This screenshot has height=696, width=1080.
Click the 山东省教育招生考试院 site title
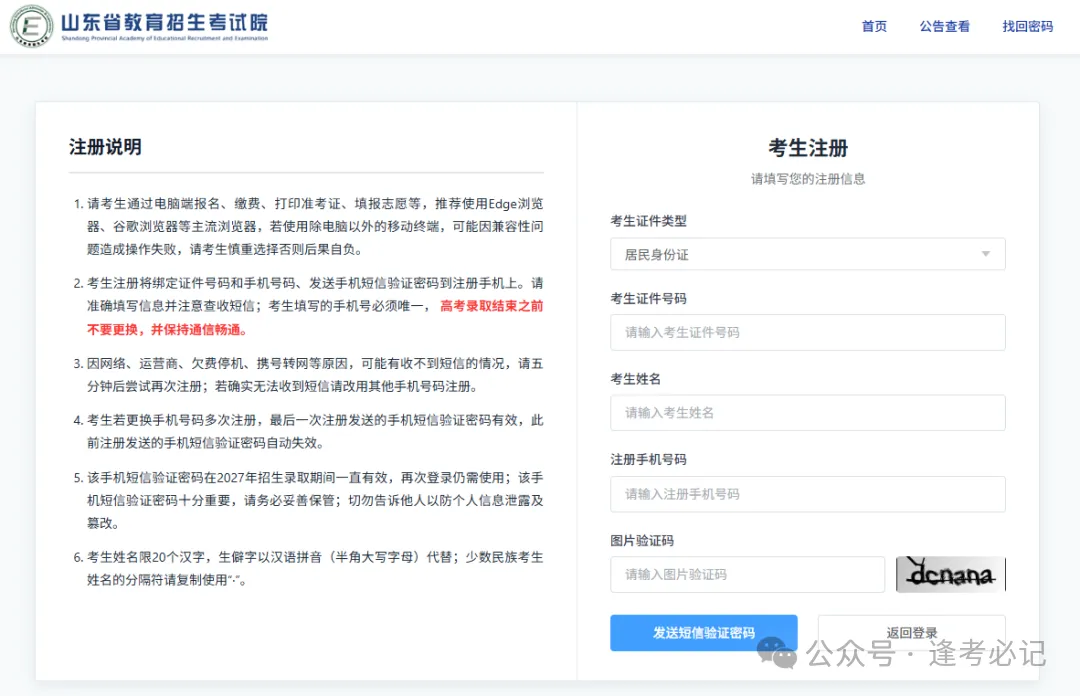[x=165, y=22]
